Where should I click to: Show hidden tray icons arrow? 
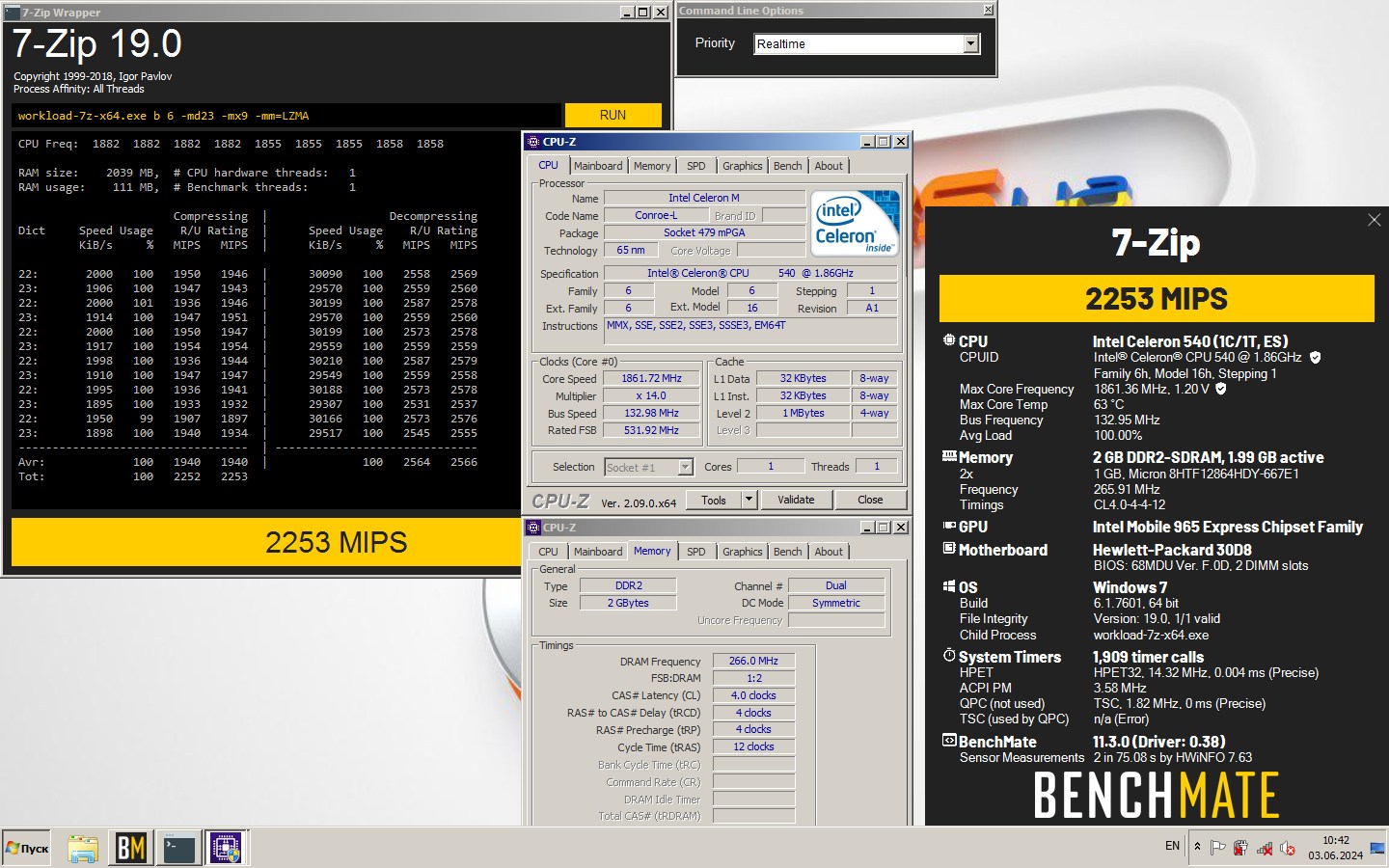click(x=1197, y=847)
